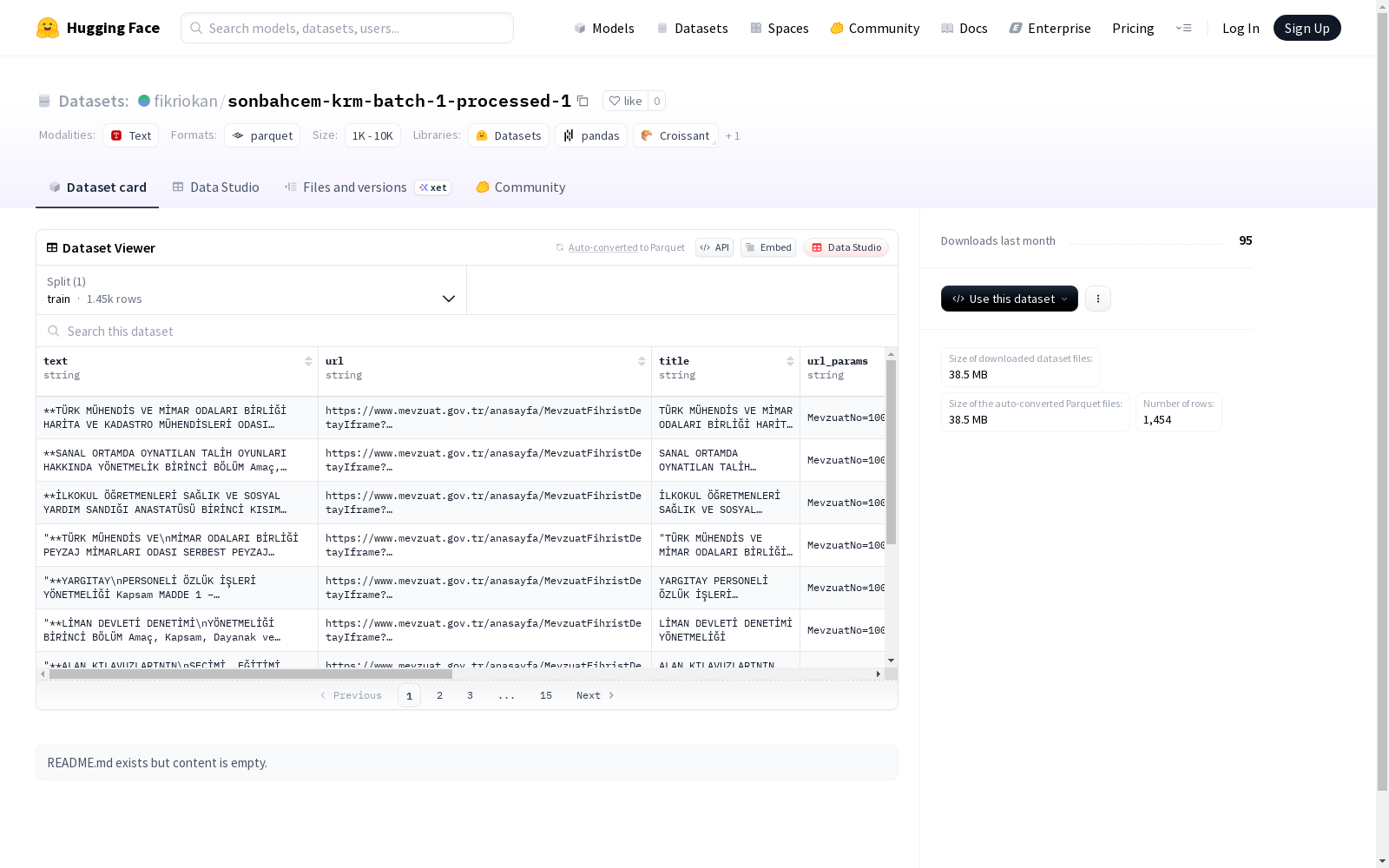
Task: Sort the url column with its arrows
Action: (642, 361)
